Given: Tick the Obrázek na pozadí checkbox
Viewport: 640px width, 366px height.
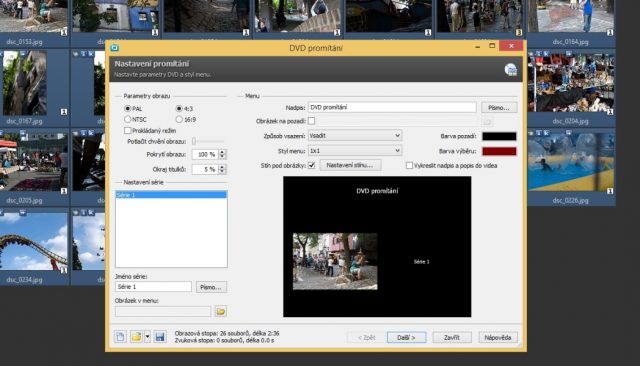Looking at the screenshot, I should 311,121.
